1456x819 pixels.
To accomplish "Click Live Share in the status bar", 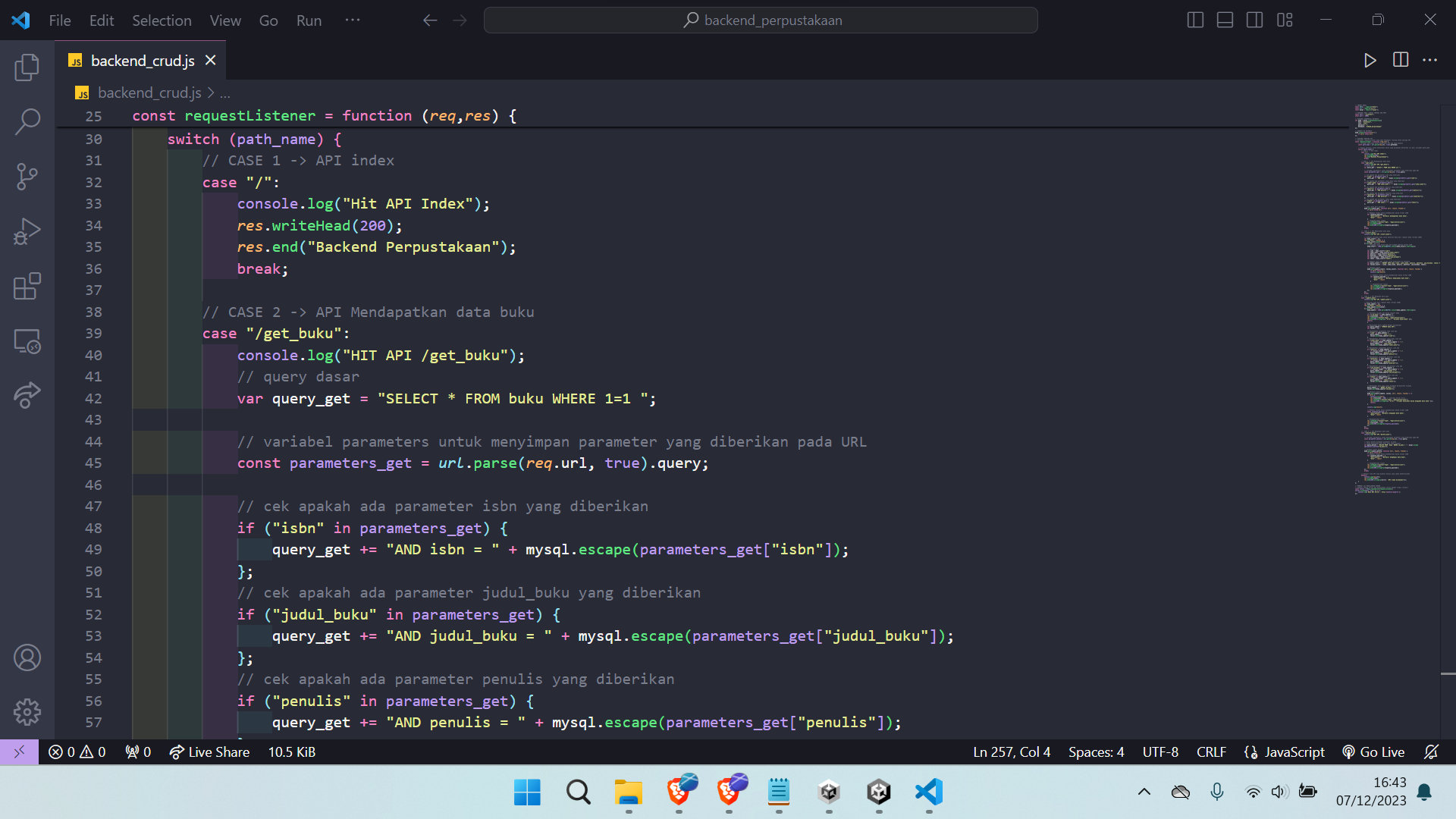I will point(209,752).
